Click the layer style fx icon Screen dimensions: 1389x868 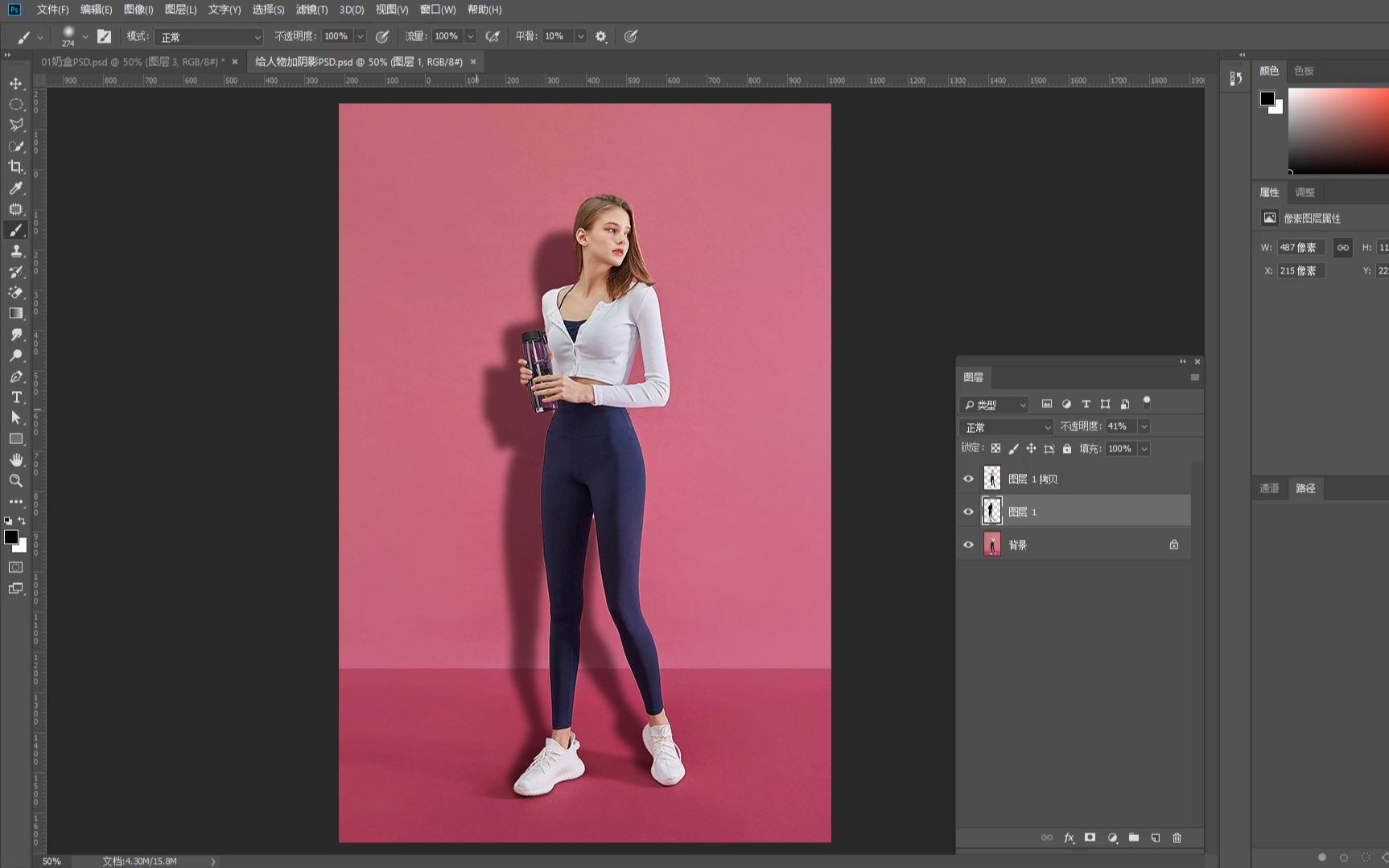pyautogui.click(x=1069, y=837)
